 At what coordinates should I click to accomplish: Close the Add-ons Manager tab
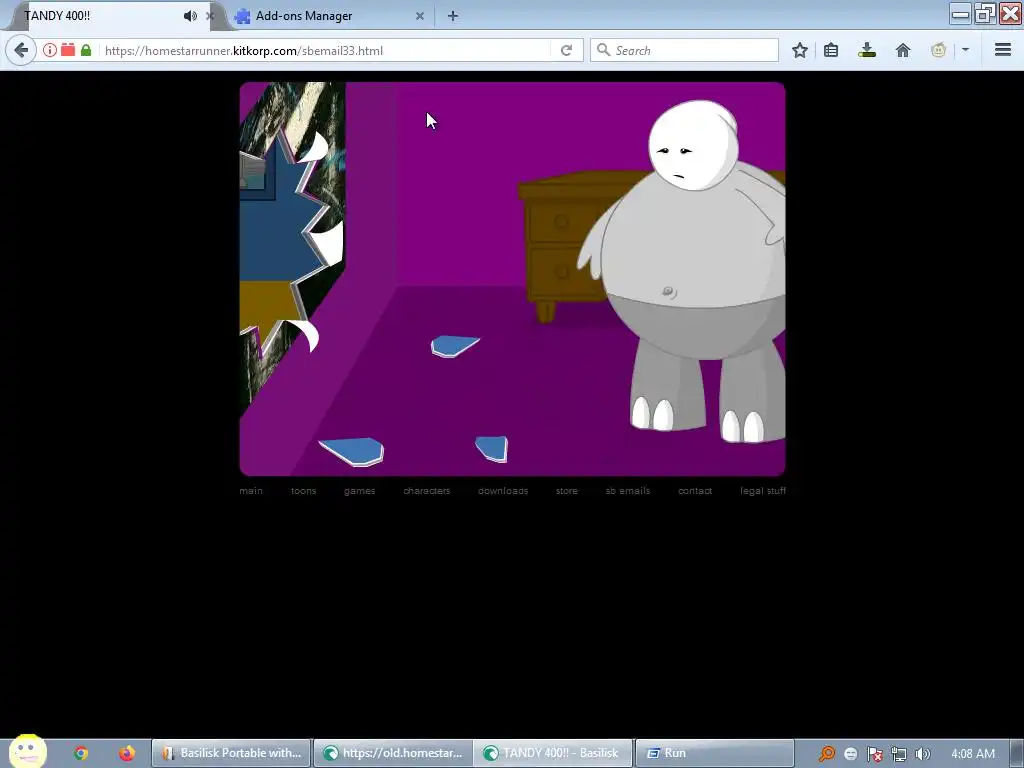(420, 16)
